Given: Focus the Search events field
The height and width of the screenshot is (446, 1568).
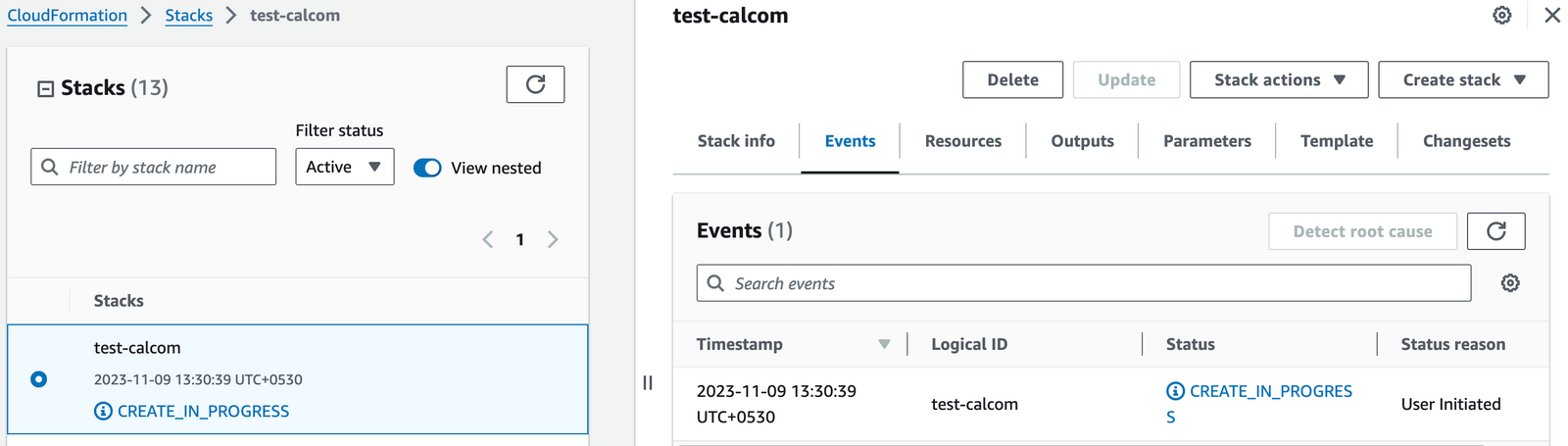Looking at the screenshot, I should (1084, 283).
